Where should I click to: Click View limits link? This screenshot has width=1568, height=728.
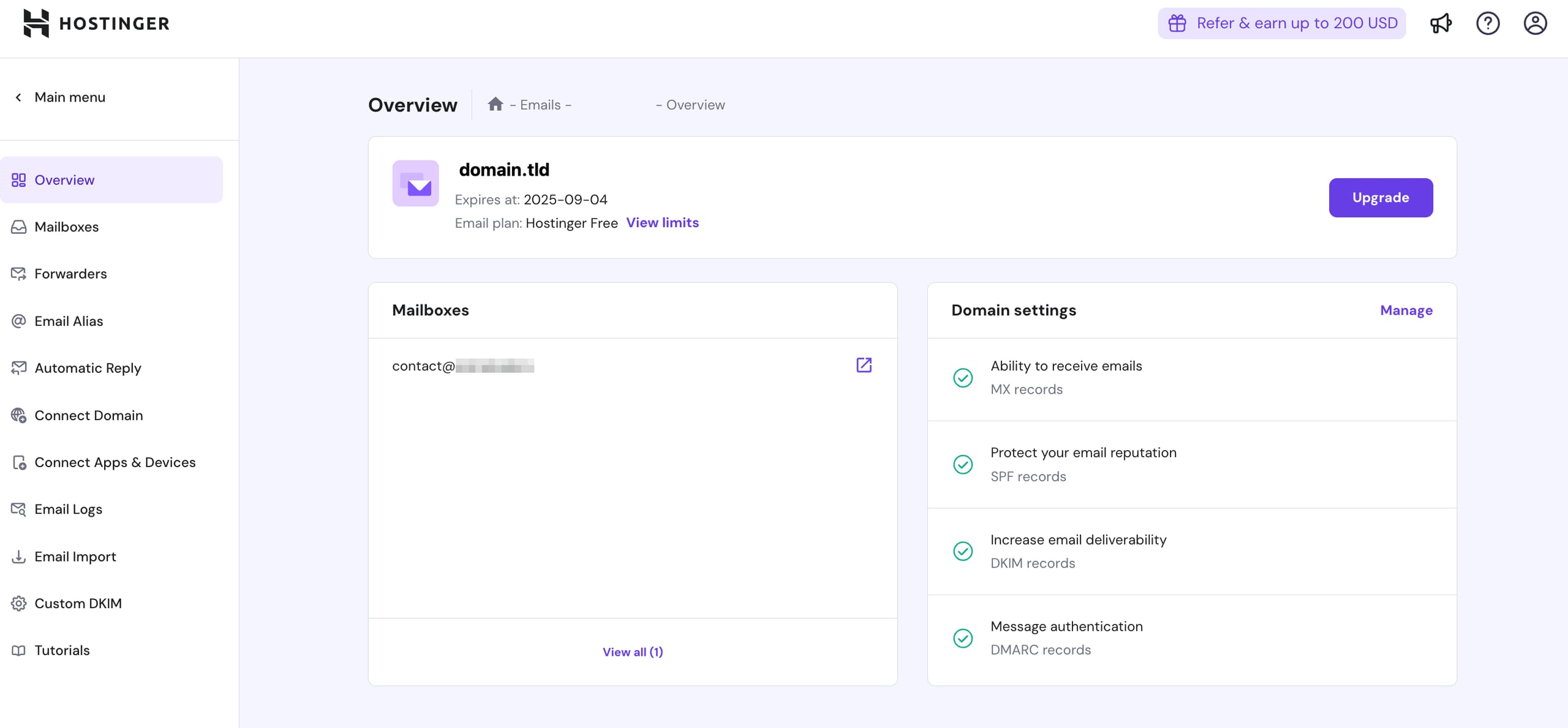662,223
